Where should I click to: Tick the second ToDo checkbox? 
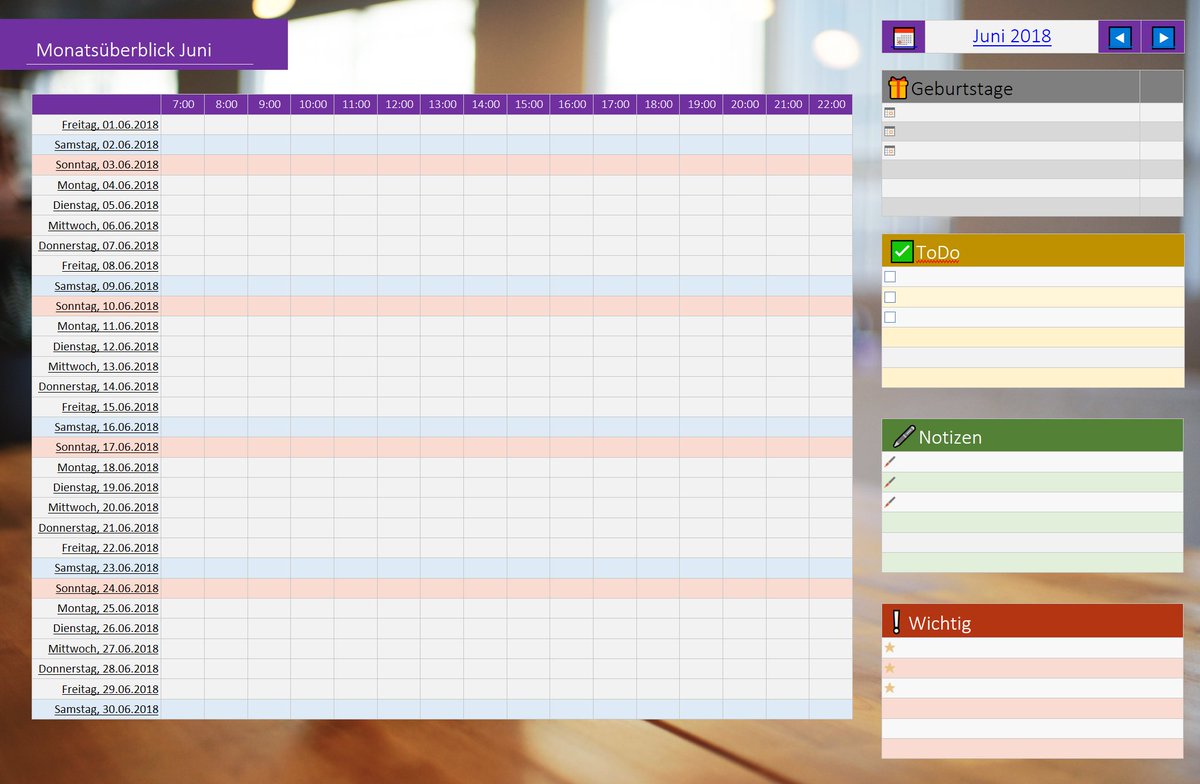pyautogui.click(x=890, y=297)
